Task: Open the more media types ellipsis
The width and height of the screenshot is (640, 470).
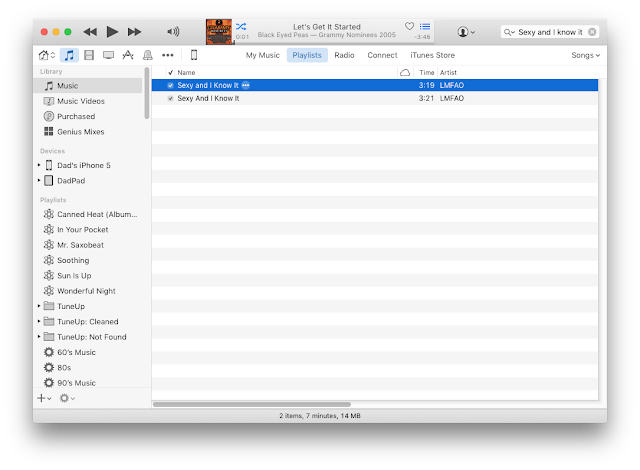Action: click(x=168, y=55)
